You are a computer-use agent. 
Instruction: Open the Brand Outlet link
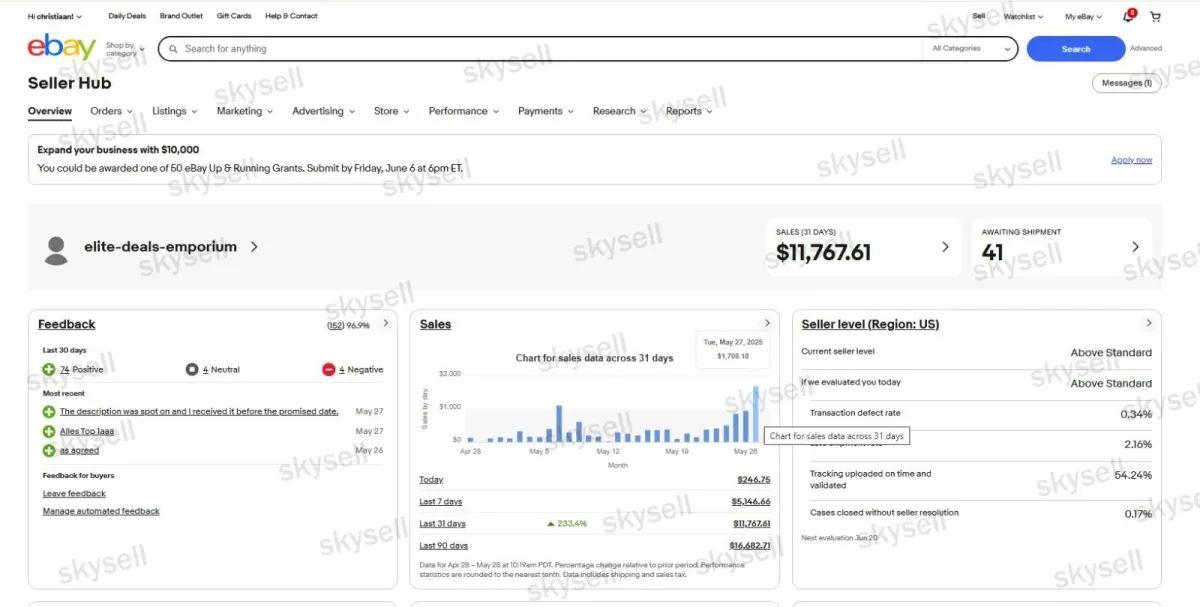181,16
